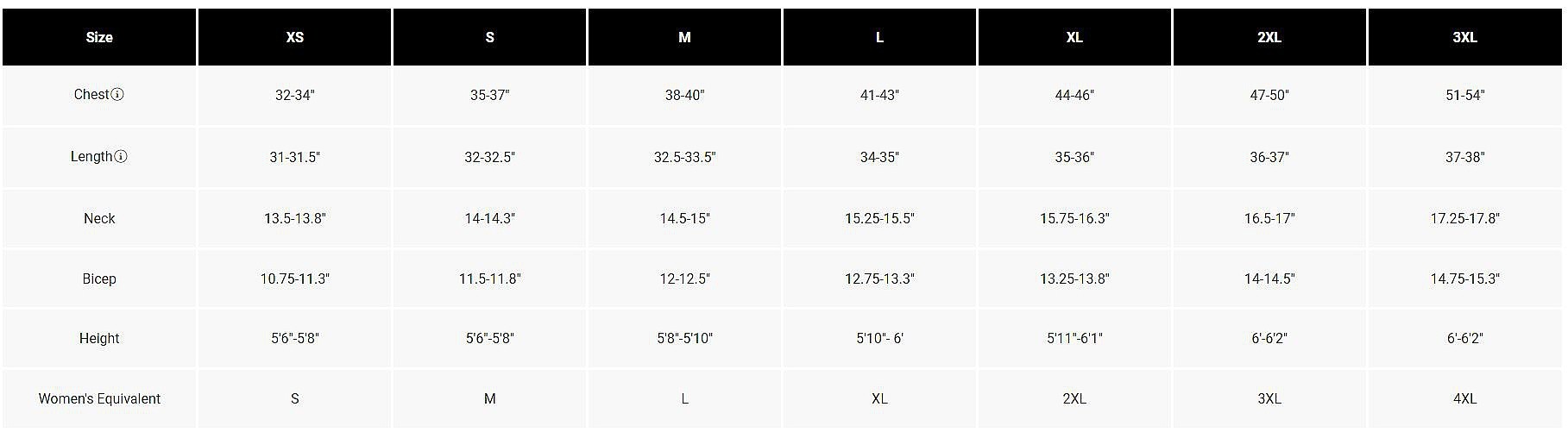Select the 44-46" chest value for XL
The height and width of the screenshot is (432, 1568).
[1074, 95]
